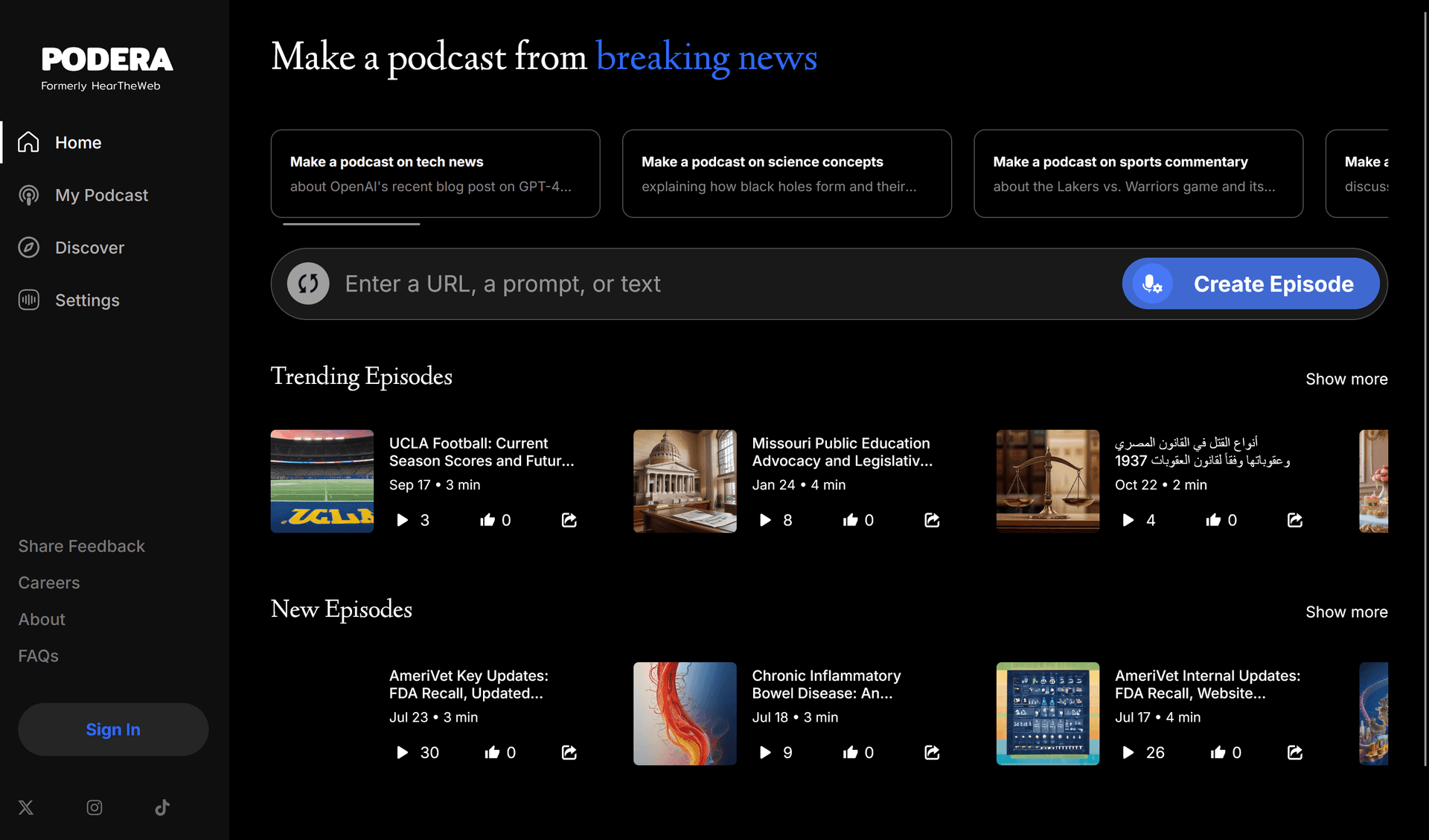The image size is (1429, 840).
Task: Select the tech news podcast suggestion
Action: [435, 173]
